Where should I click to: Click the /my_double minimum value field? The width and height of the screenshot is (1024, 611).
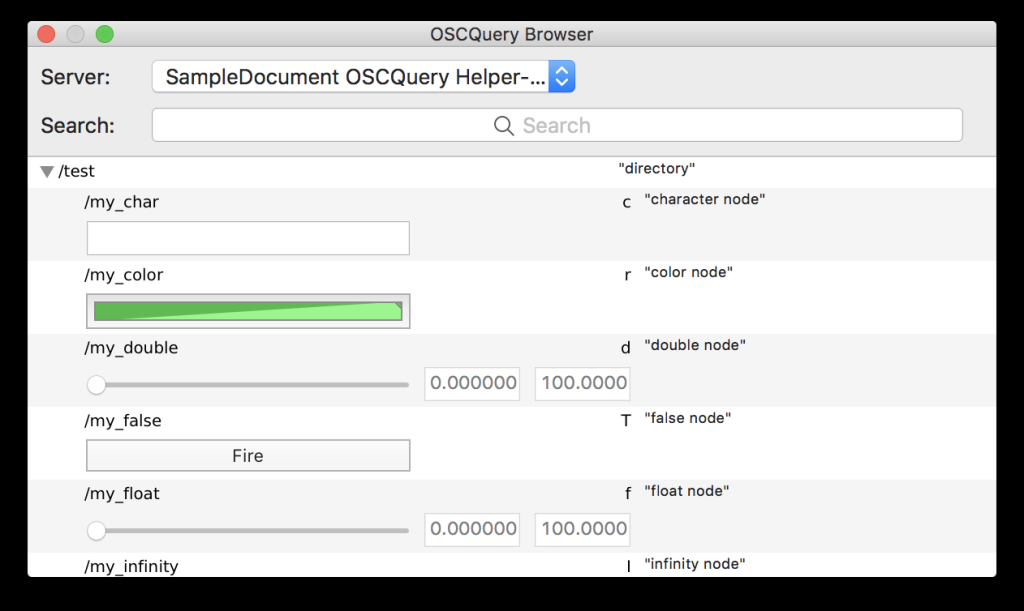(472, 383)
